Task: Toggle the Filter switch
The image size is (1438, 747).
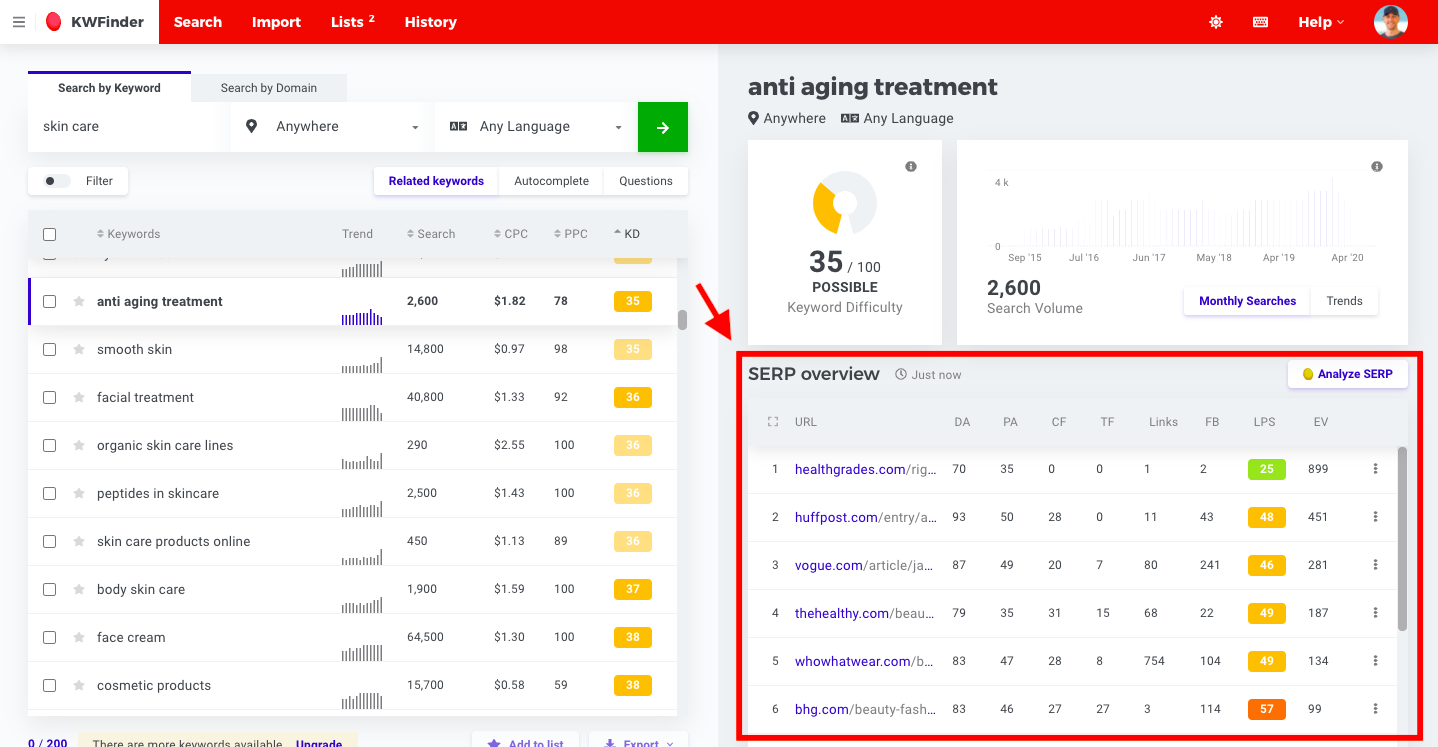Action: pyautogui.click(x=57, y=181)
